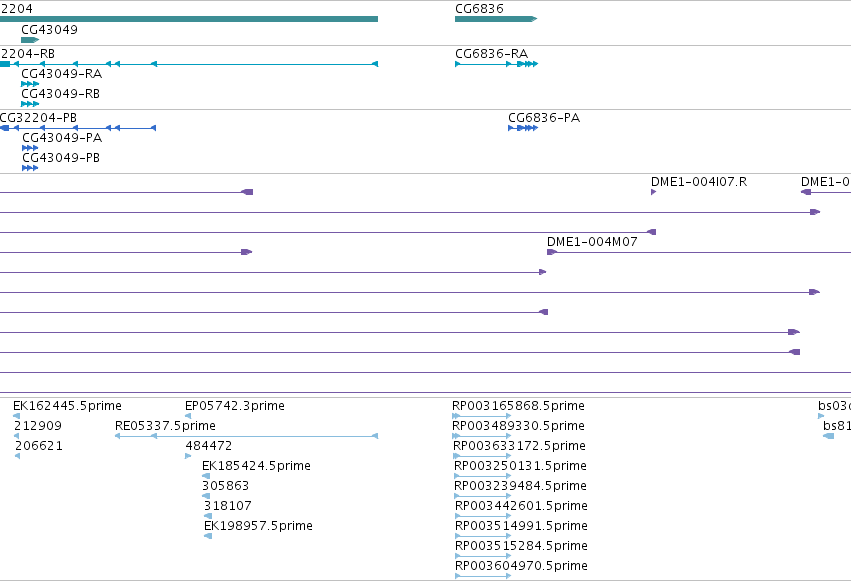
Task: Select the DME1-004M07 clone feature
Action: pyautogui.click(x=698, y=252)
